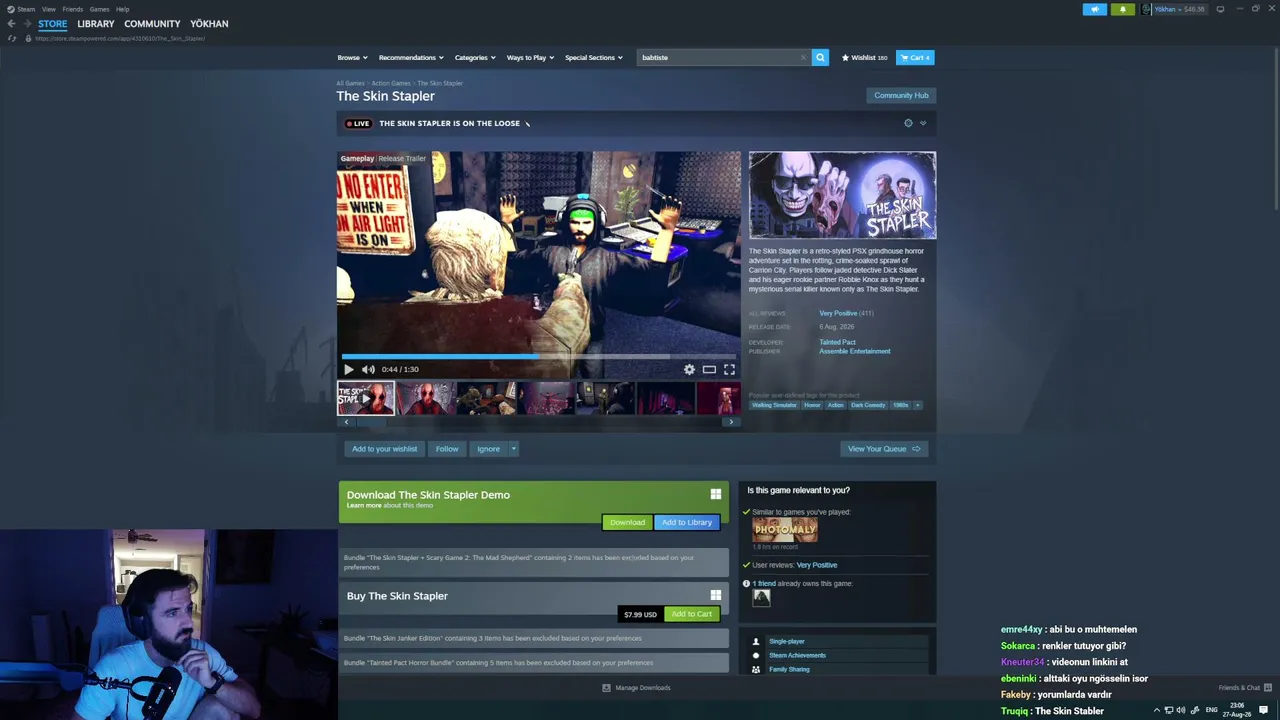Seek within the trailer progress bar
The height and width of the screenshot is (720, 1280).
[539, 356]
